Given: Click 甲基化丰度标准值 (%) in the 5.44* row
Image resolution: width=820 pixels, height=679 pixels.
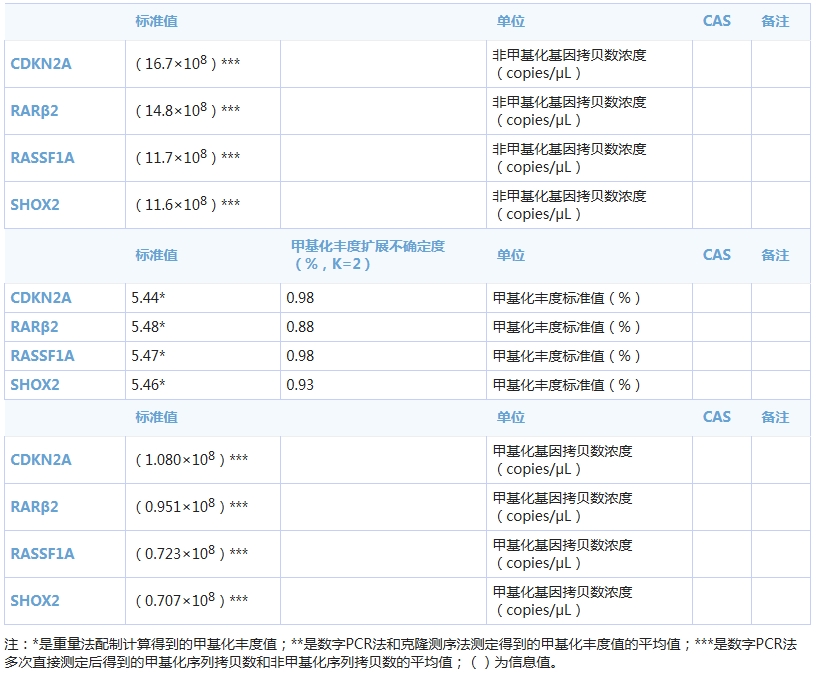Looking at the screenshot, I should click(x=566, y=298).
